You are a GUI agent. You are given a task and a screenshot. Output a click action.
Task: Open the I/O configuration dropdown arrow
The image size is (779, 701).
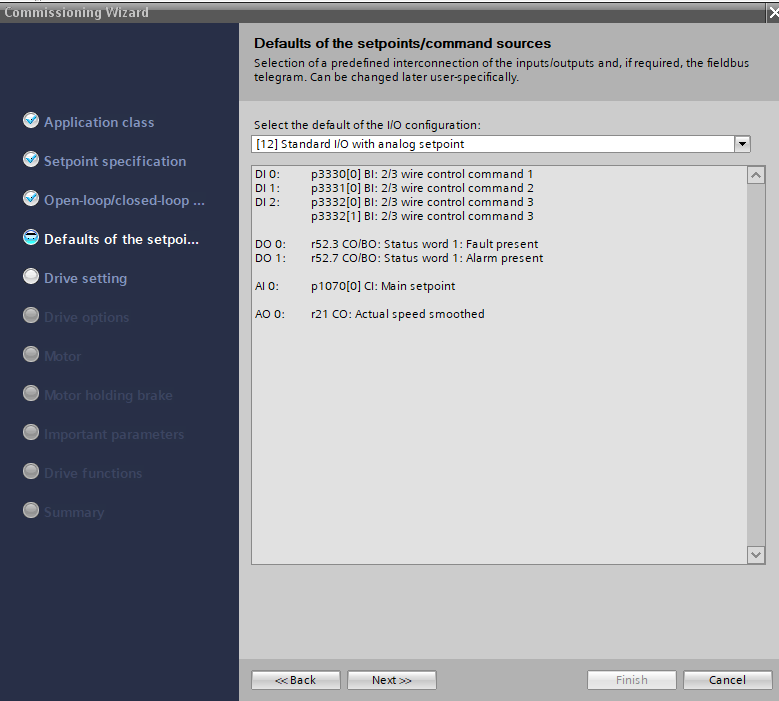(742, 144)
